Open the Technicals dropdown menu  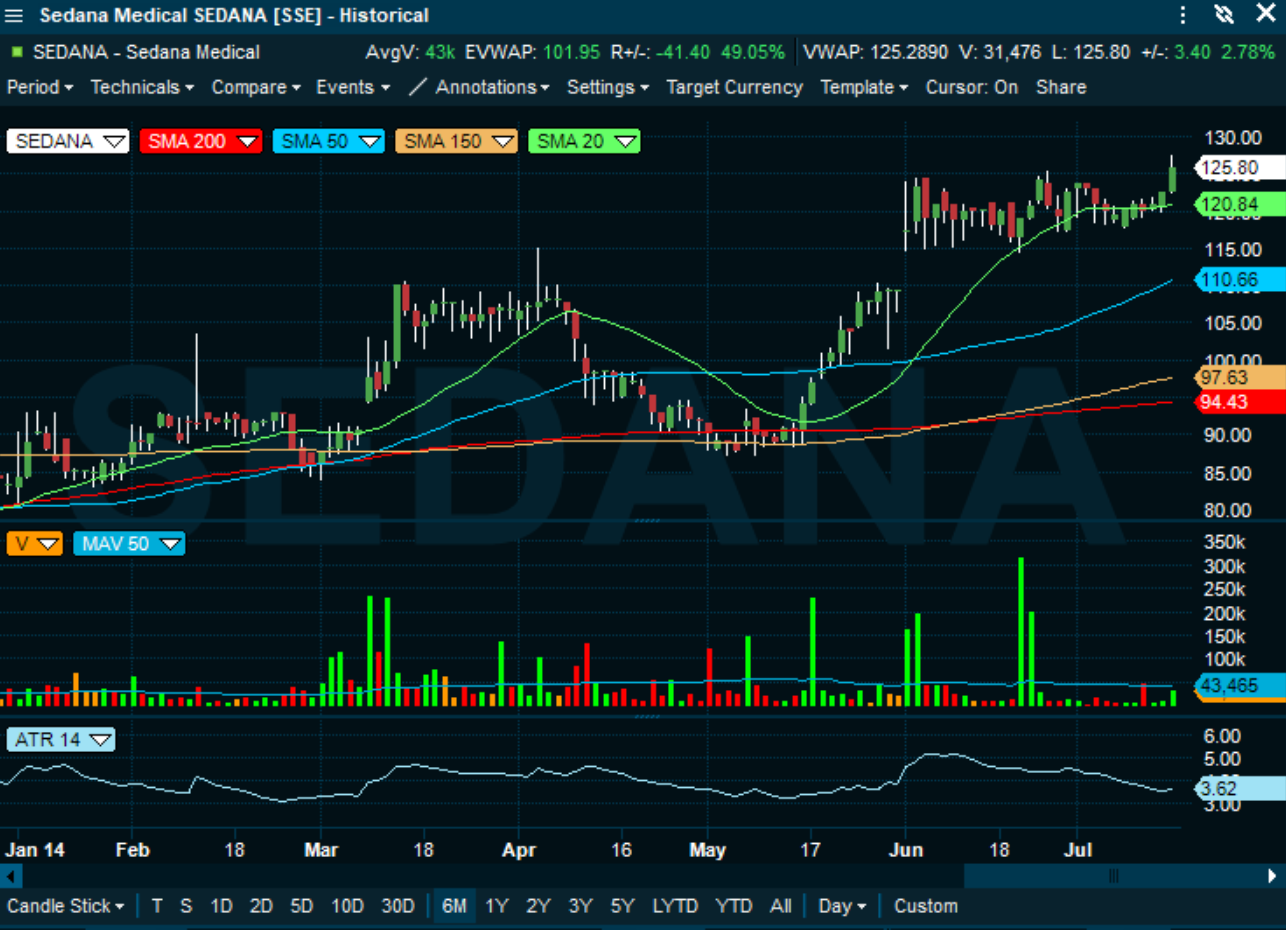point(142,87)
